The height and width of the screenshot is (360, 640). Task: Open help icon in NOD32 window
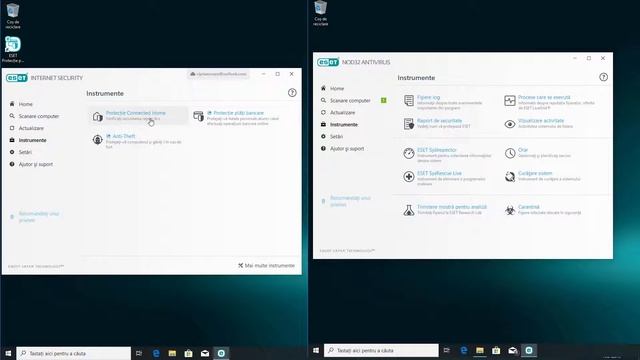coord(603,77)
